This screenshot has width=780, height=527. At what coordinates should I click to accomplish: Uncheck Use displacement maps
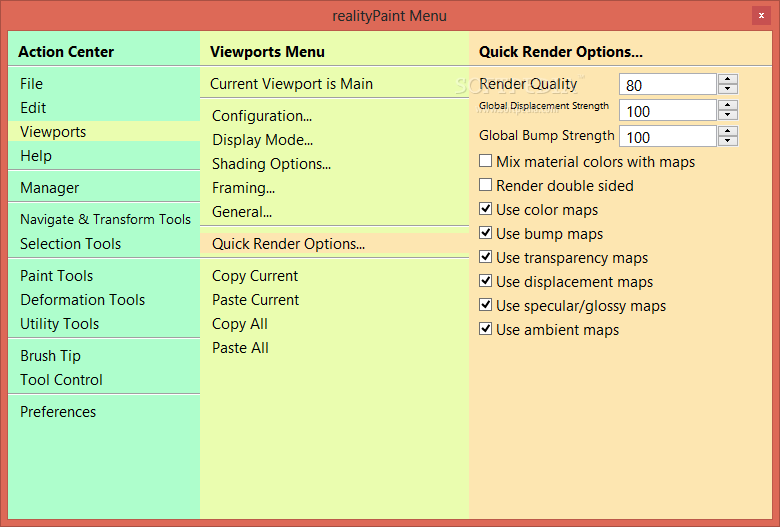click(486, 281)
